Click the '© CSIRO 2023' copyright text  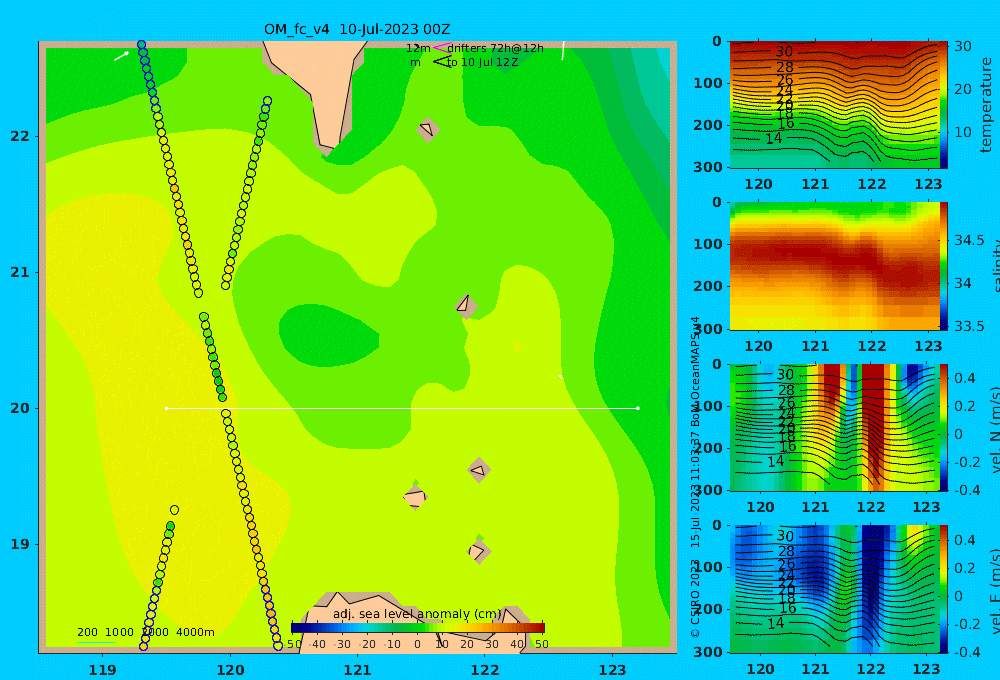point(695,598)
